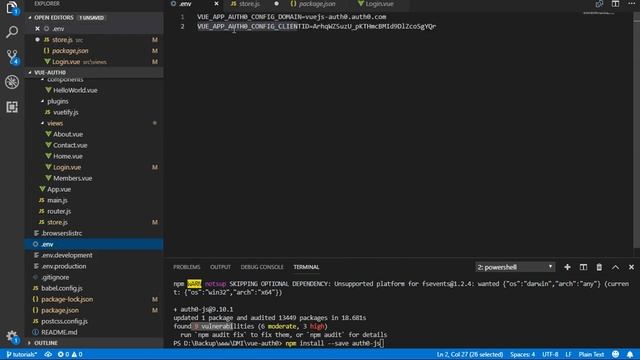
Task: Collapse the views folder
Action: click(55, 123)
